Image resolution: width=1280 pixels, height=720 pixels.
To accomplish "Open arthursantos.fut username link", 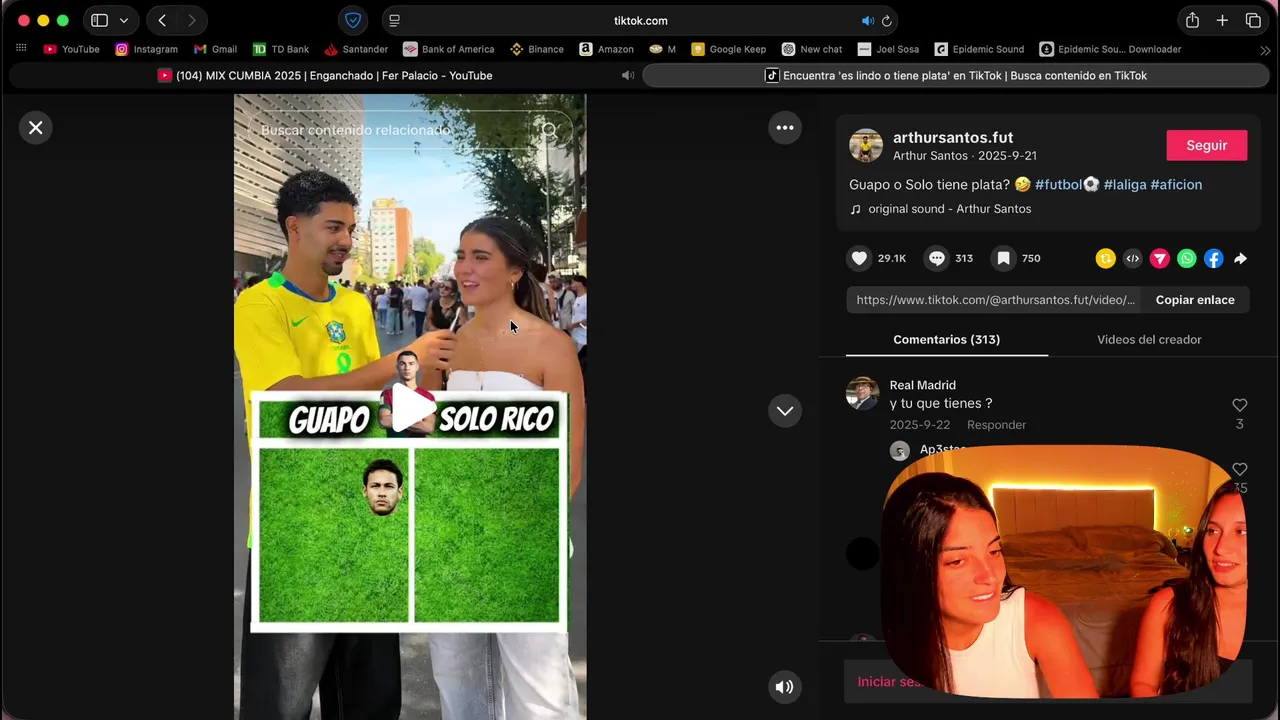I will point(953,137).
